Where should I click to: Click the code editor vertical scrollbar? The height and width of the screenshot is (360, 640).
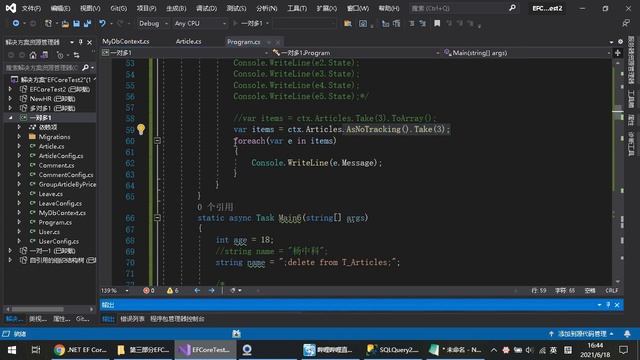tap(618, 171)
